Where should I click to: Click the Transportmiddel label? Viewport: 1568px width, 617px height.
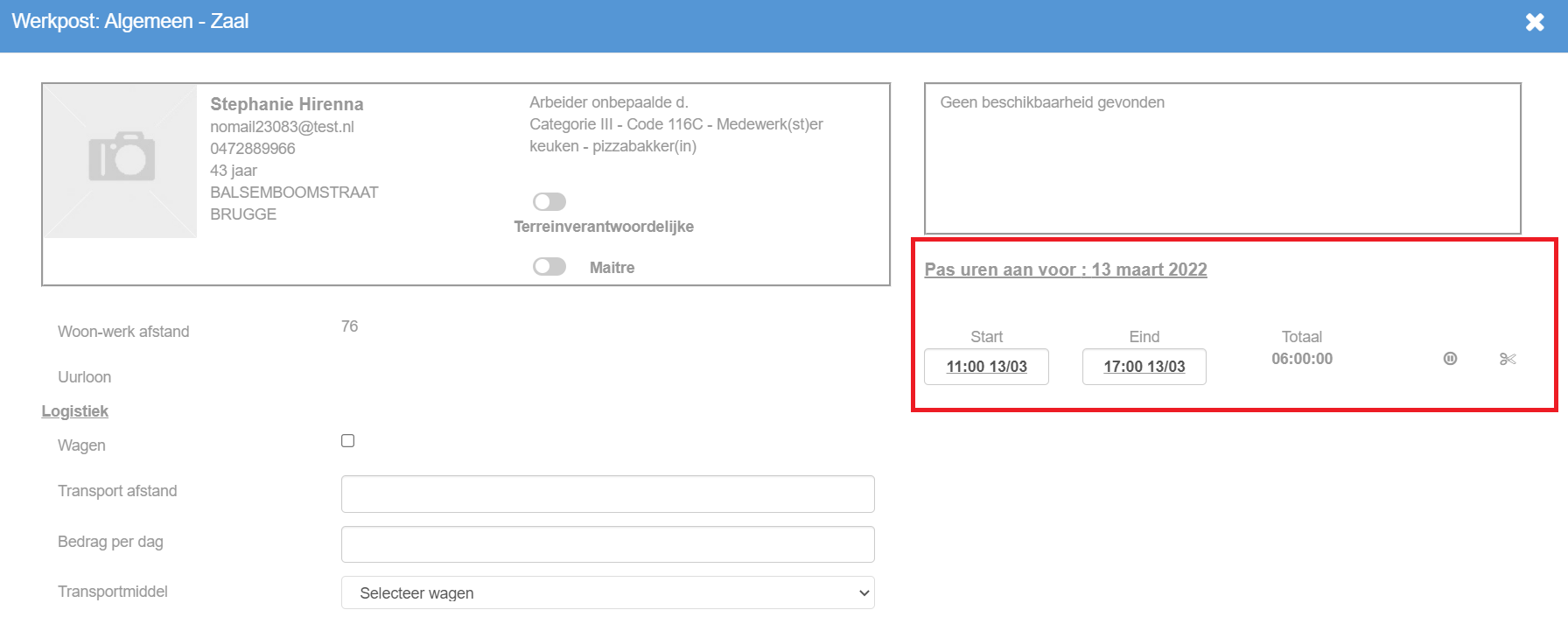[x=113, y=592]
